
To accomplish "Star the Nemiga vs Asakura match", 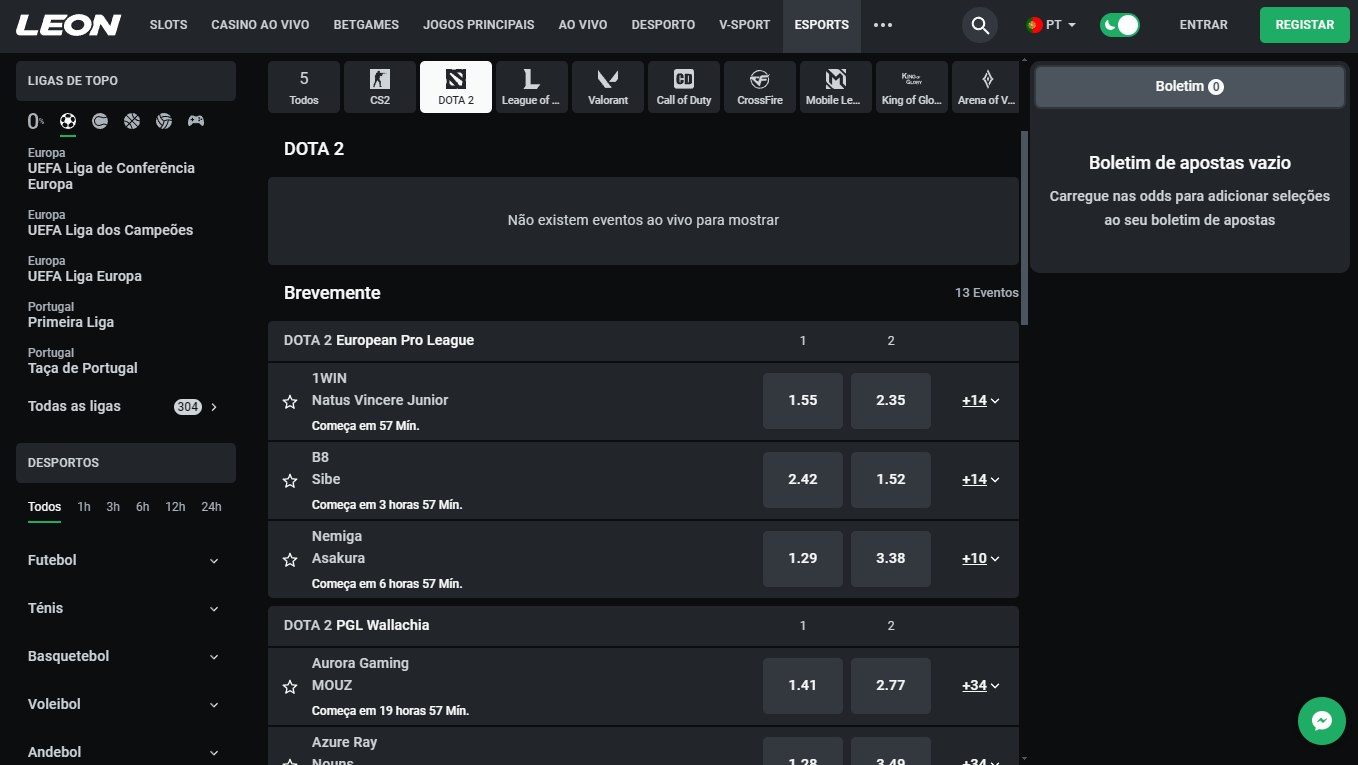I will point(290,560).
